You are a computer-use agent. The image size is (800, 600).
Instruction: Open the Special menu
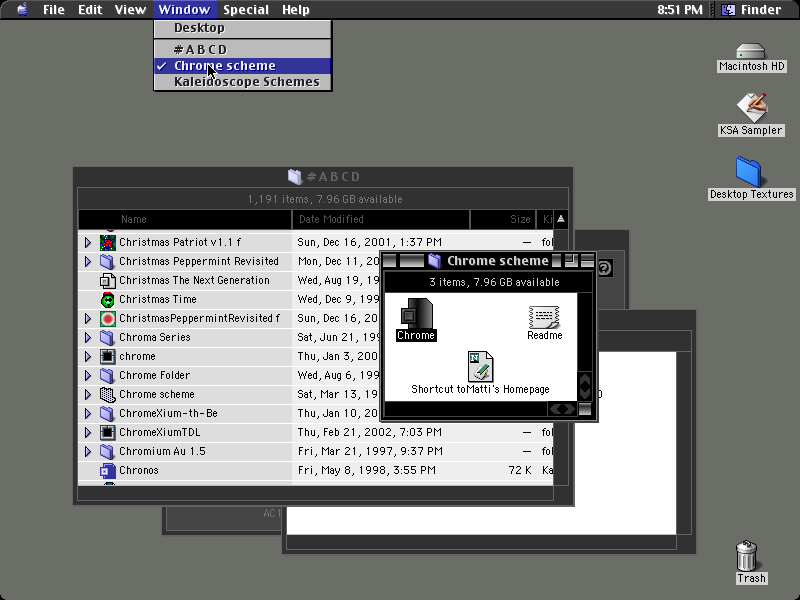click(x=246, y=10)
